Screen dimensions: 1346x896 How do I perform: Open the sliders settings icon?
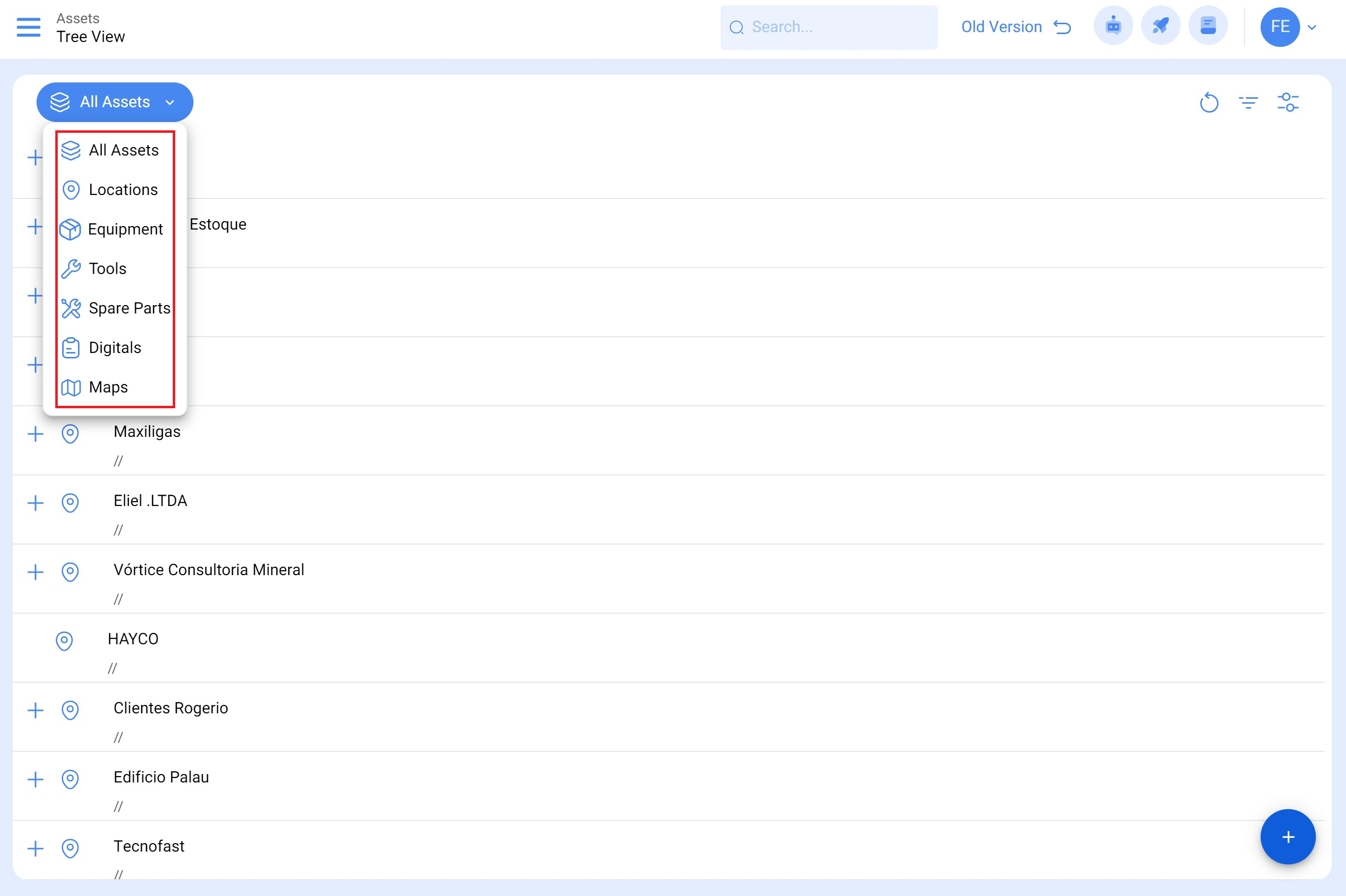pos(1288,103)
